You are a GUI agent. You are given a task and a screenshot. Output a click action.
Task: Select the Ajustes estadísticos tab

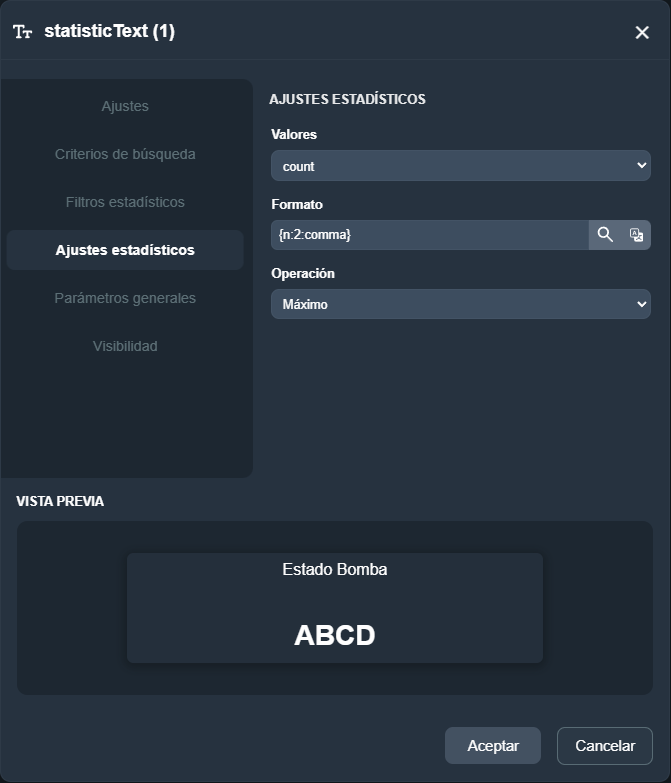click(x=125, y=250)
